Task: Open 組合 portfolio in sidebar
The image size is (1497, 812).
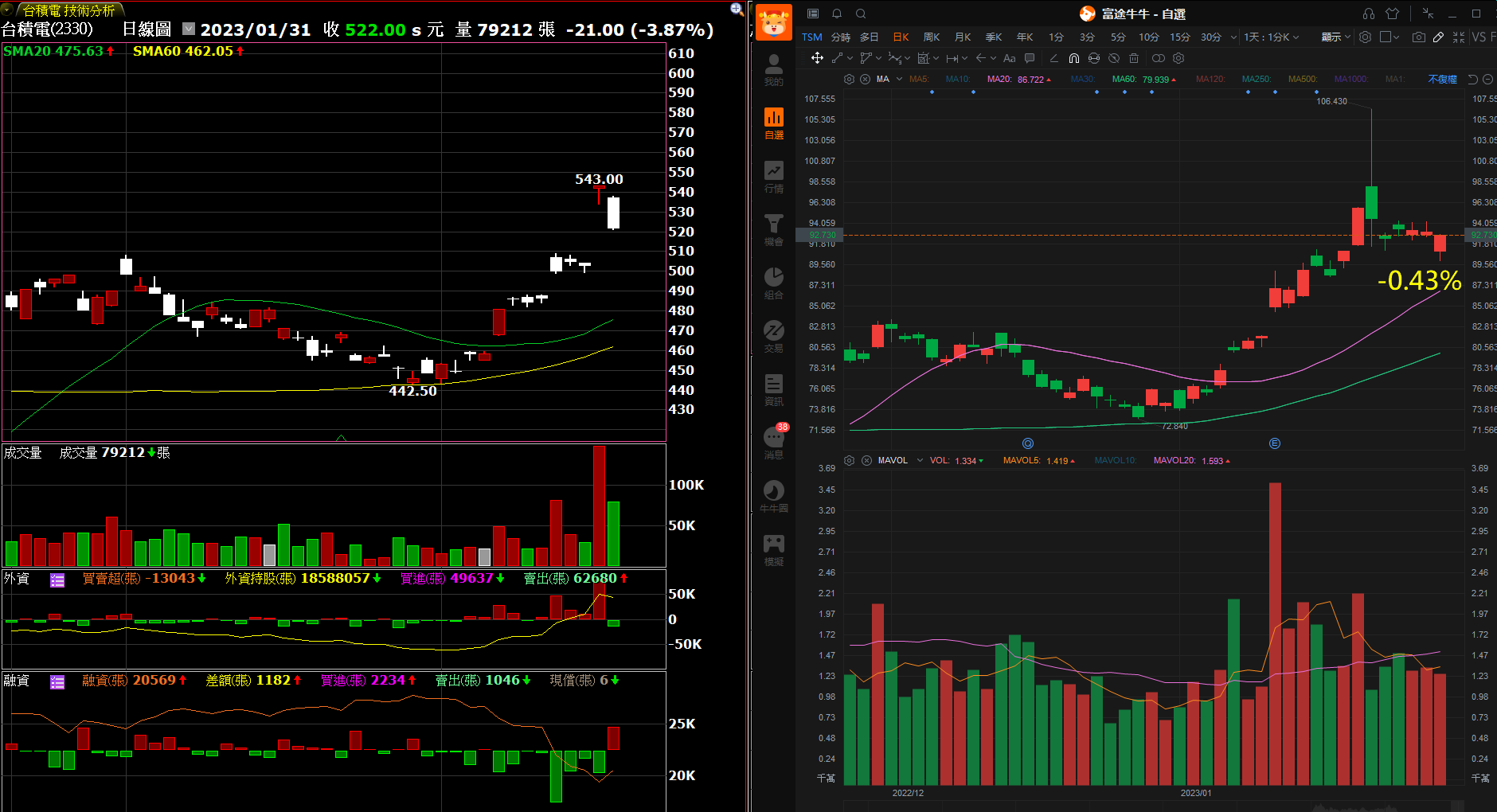Action: tap(773, 283)
